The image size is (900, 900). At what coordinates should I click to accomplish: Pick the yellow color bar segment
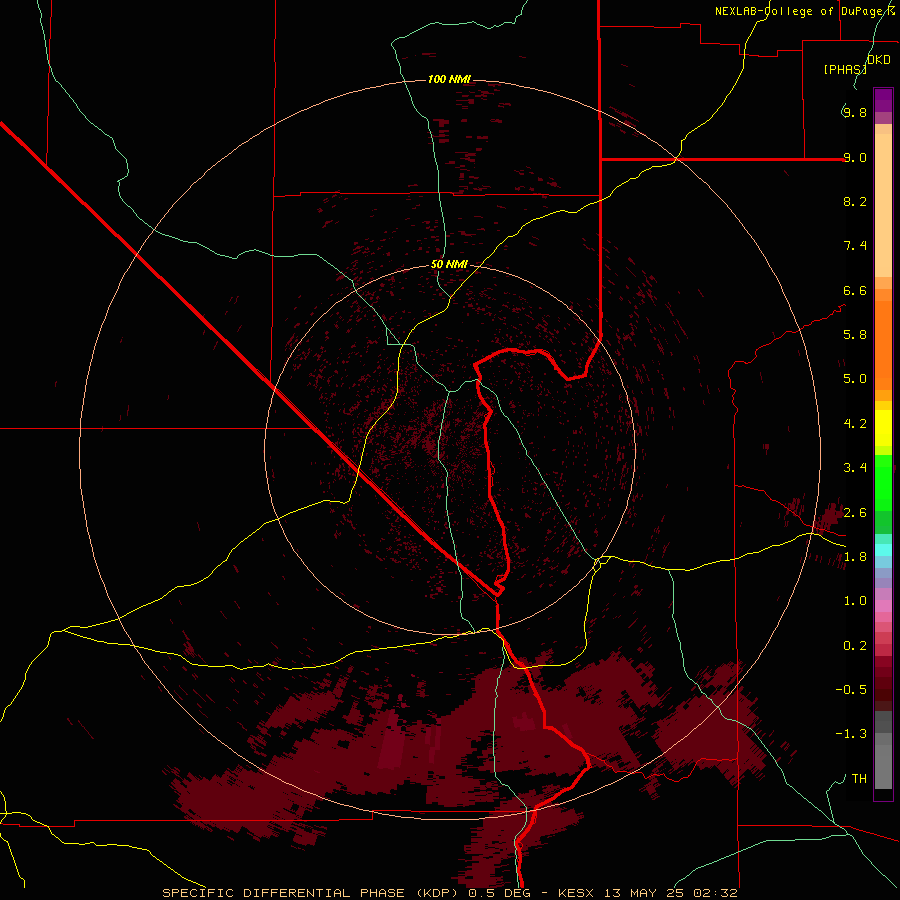[x=883, y=428]
